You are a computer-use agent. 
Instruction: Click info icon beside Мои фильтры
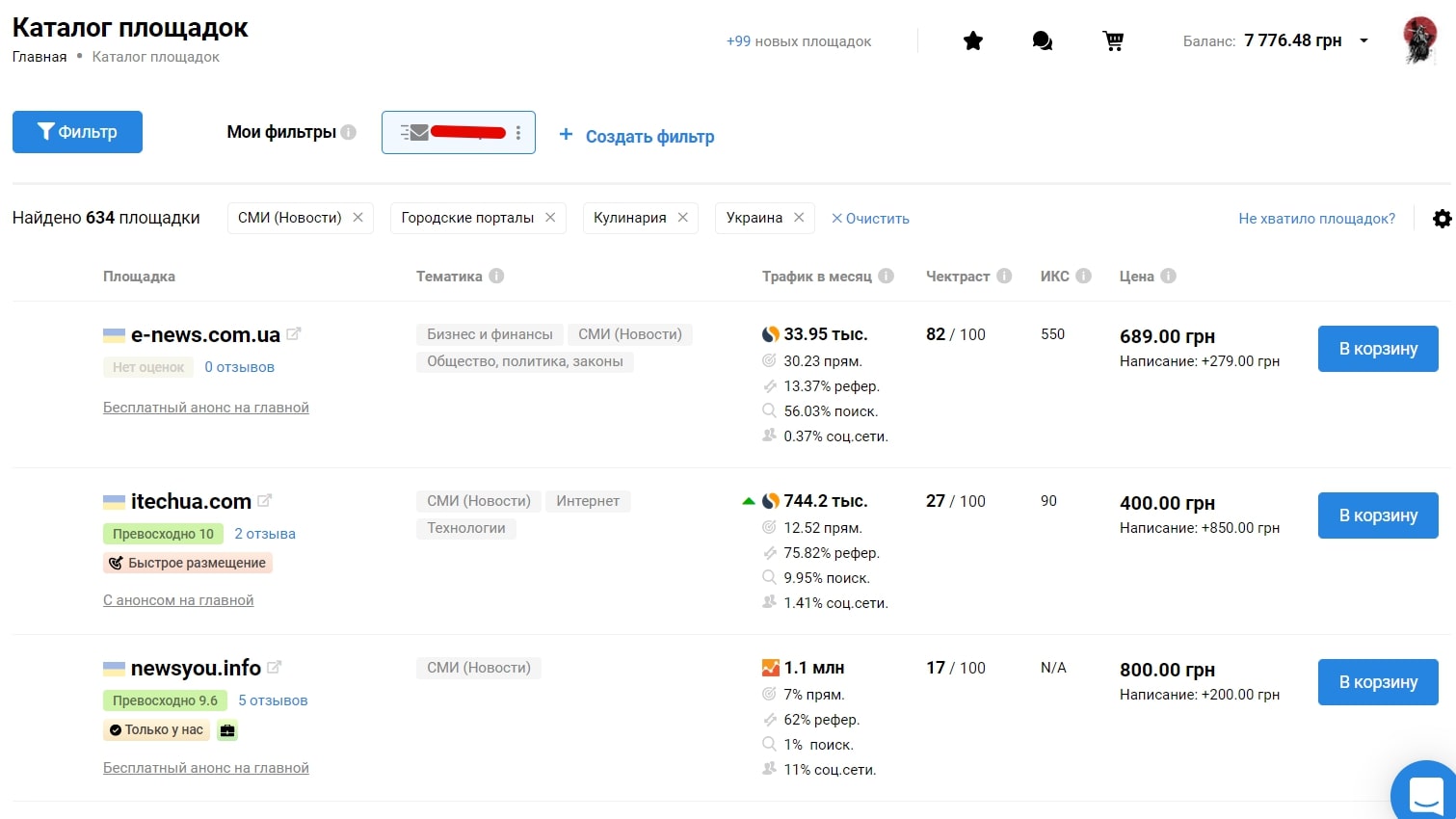point(349,133)
